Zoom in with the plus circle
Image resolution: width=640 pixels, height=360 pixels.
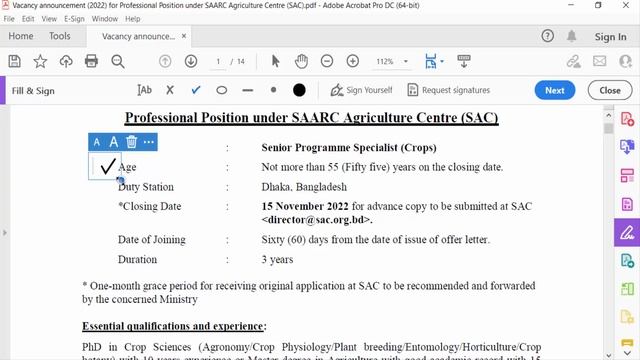353,61
